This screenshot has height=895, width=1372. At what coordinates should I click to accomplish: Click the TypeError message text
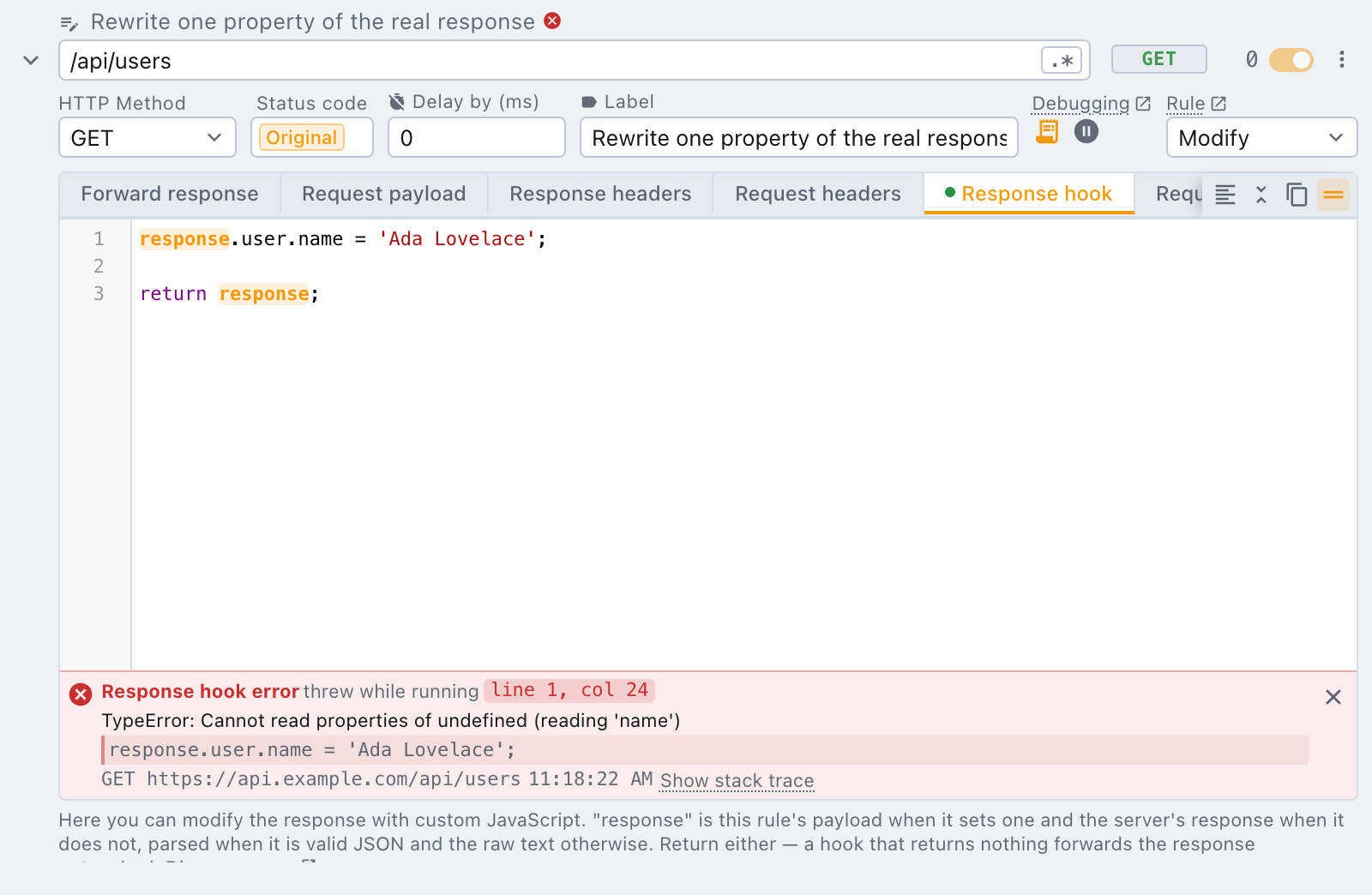(391, 721)
